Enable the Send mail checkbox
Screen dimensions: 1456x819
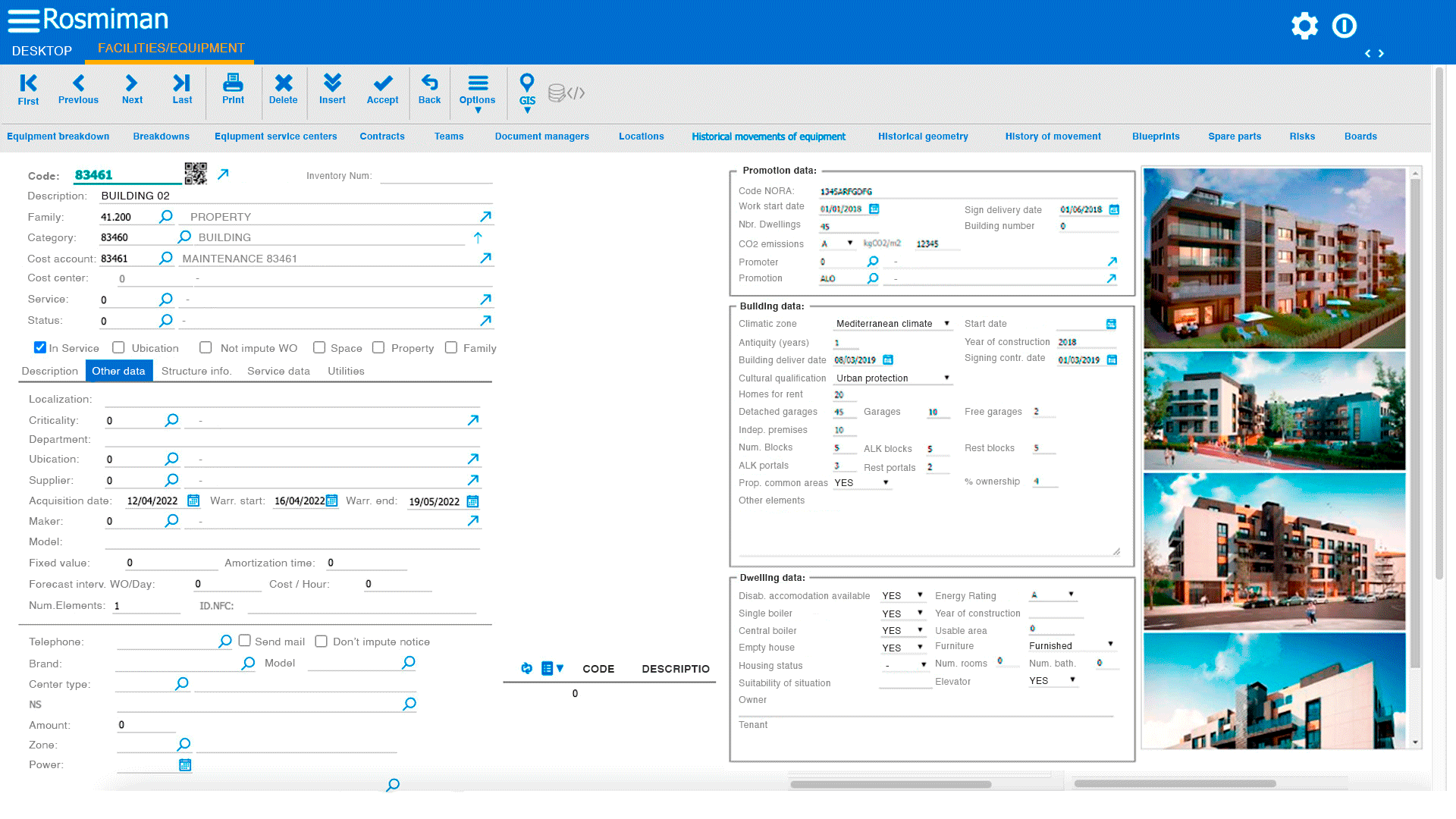click(x=244, y=641)
